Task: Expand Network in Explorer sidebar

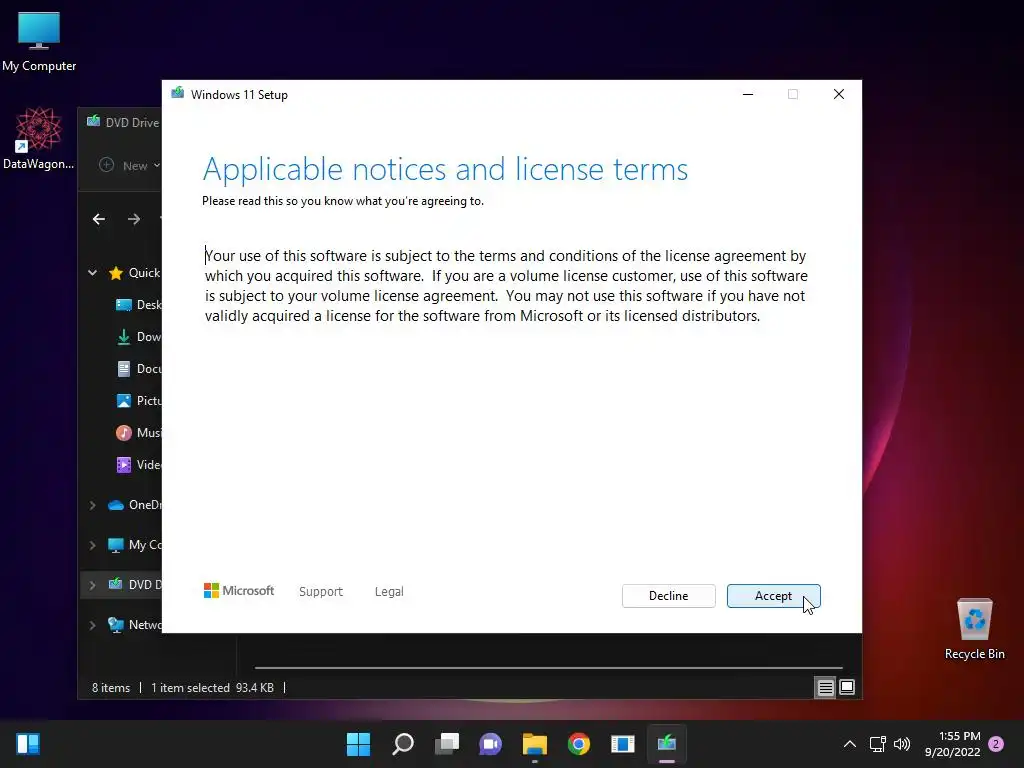Action: [92, 625]
